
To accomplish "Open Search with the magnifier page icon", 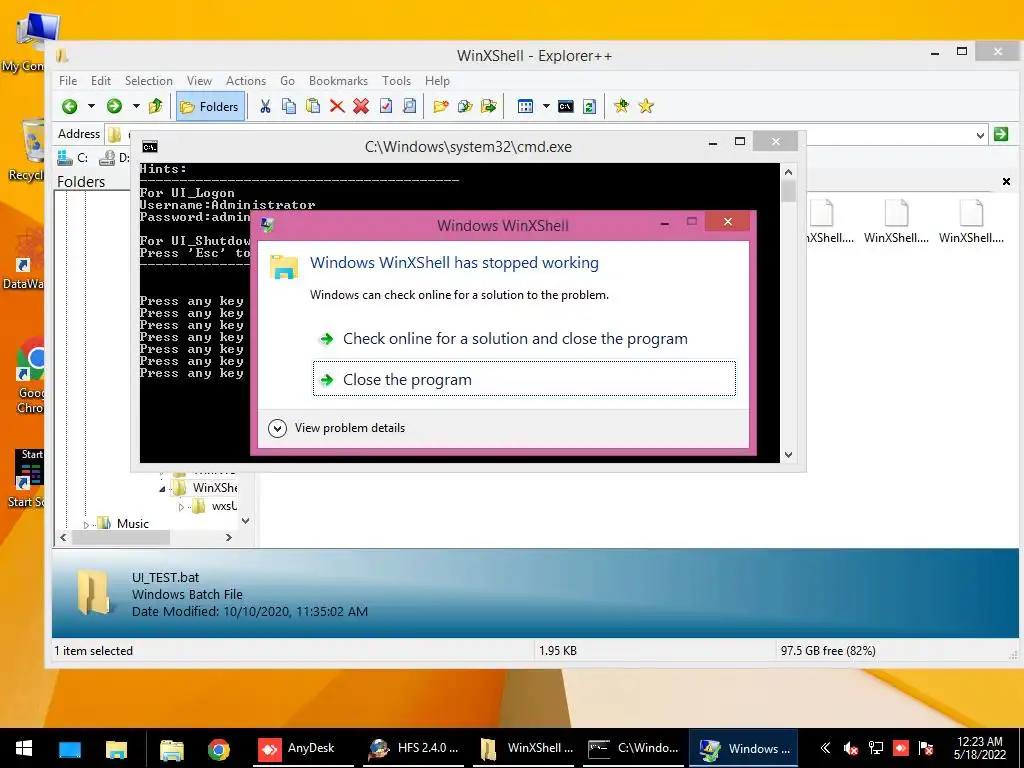I will [x=409, y=106].
